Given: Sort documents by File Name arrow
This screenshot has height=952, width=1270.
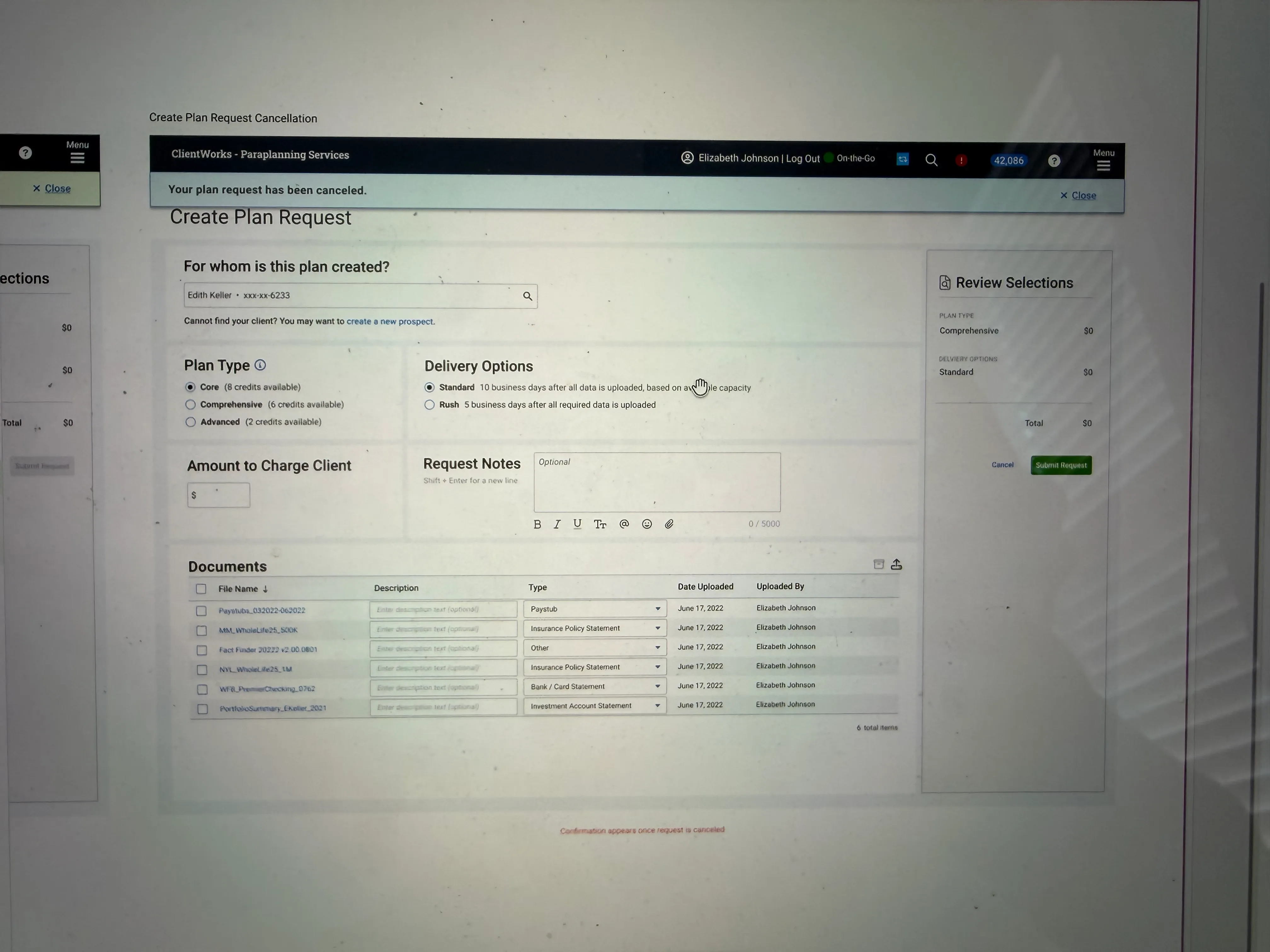Looking at the screenshot, I should coord(265,589).
